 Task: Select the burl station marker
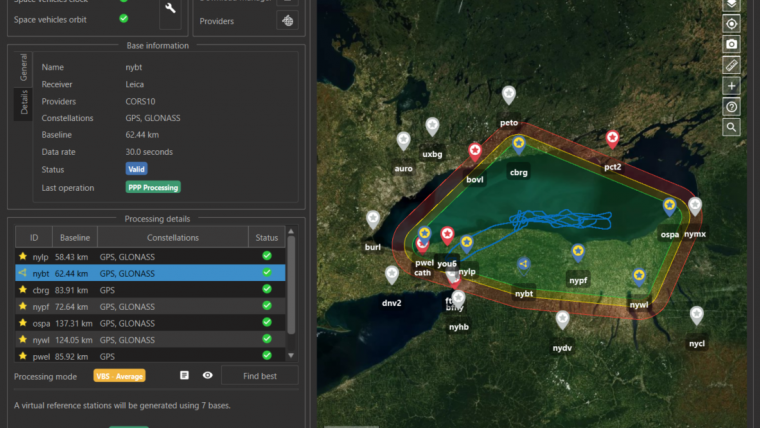[x=373, y=220]
